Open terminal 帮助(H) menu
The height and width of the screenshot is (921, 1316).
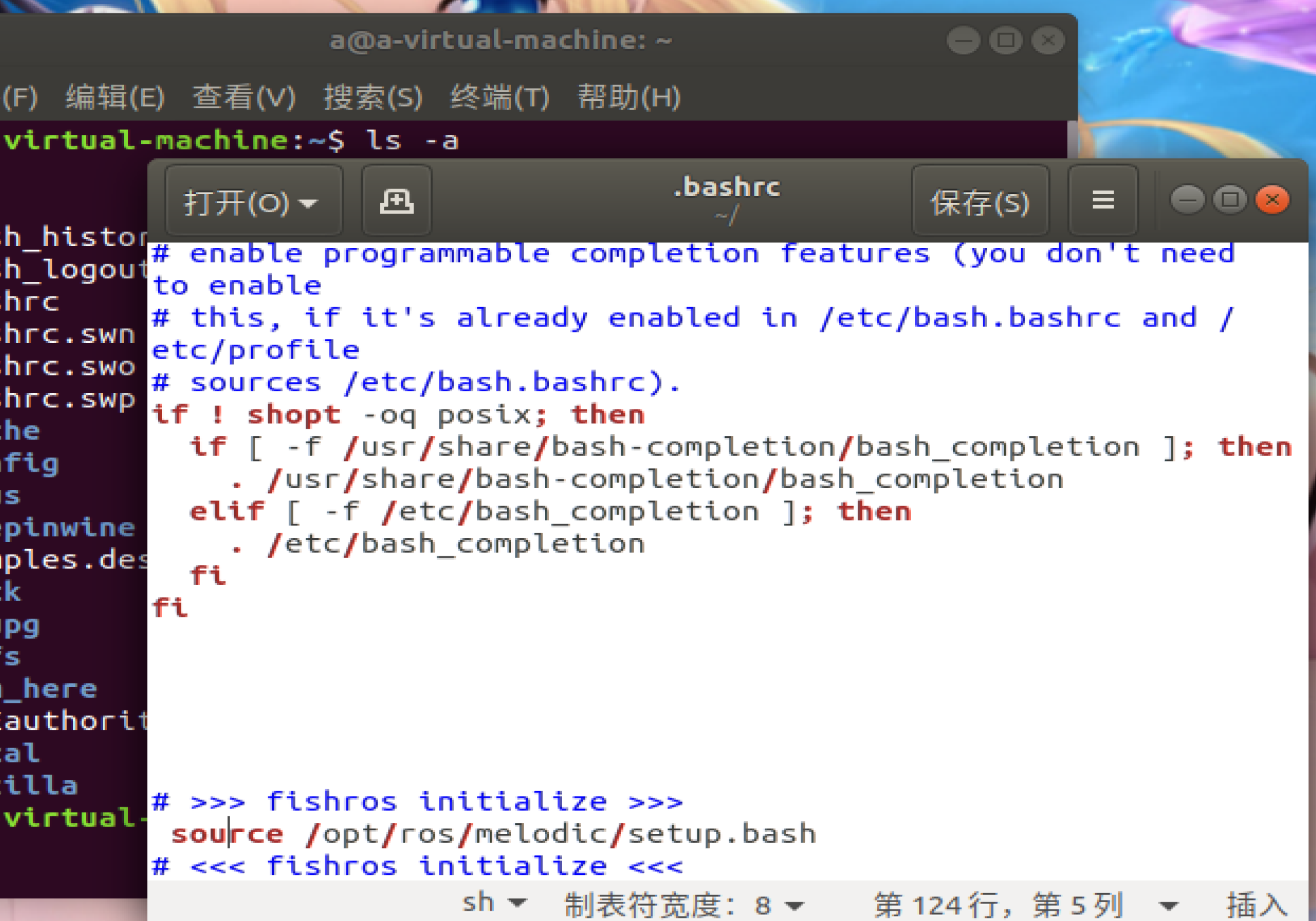click(x=629, y=97)
